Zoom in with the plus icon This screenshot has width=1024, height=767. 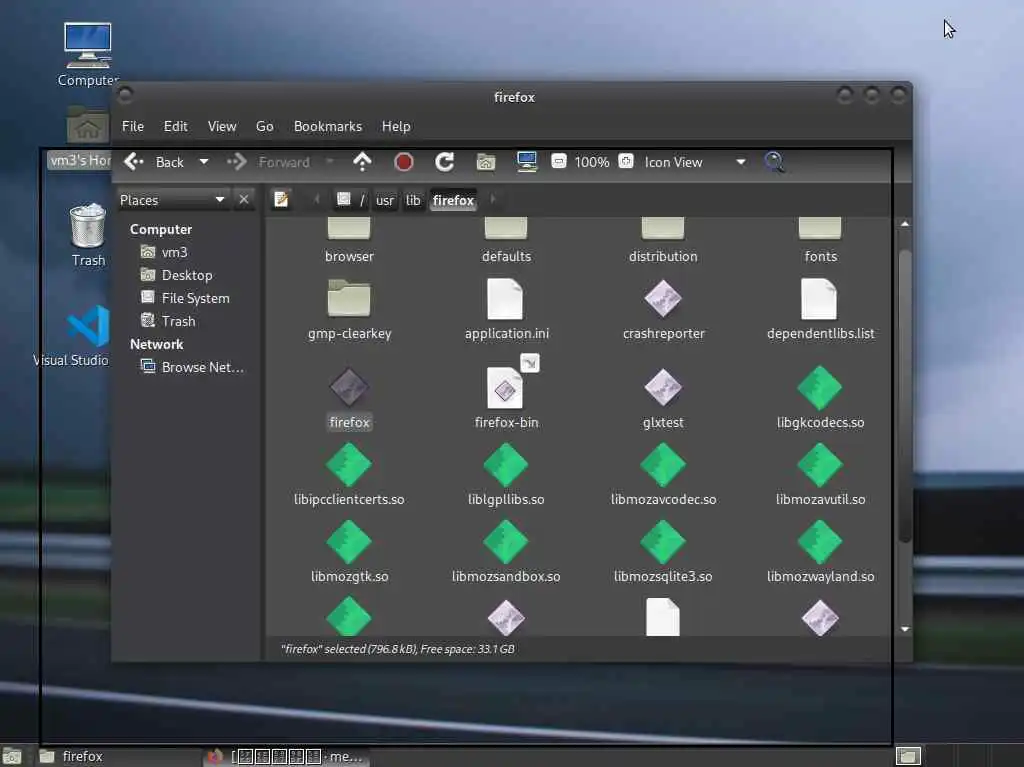pyautogui.click(x=626, y=161)
